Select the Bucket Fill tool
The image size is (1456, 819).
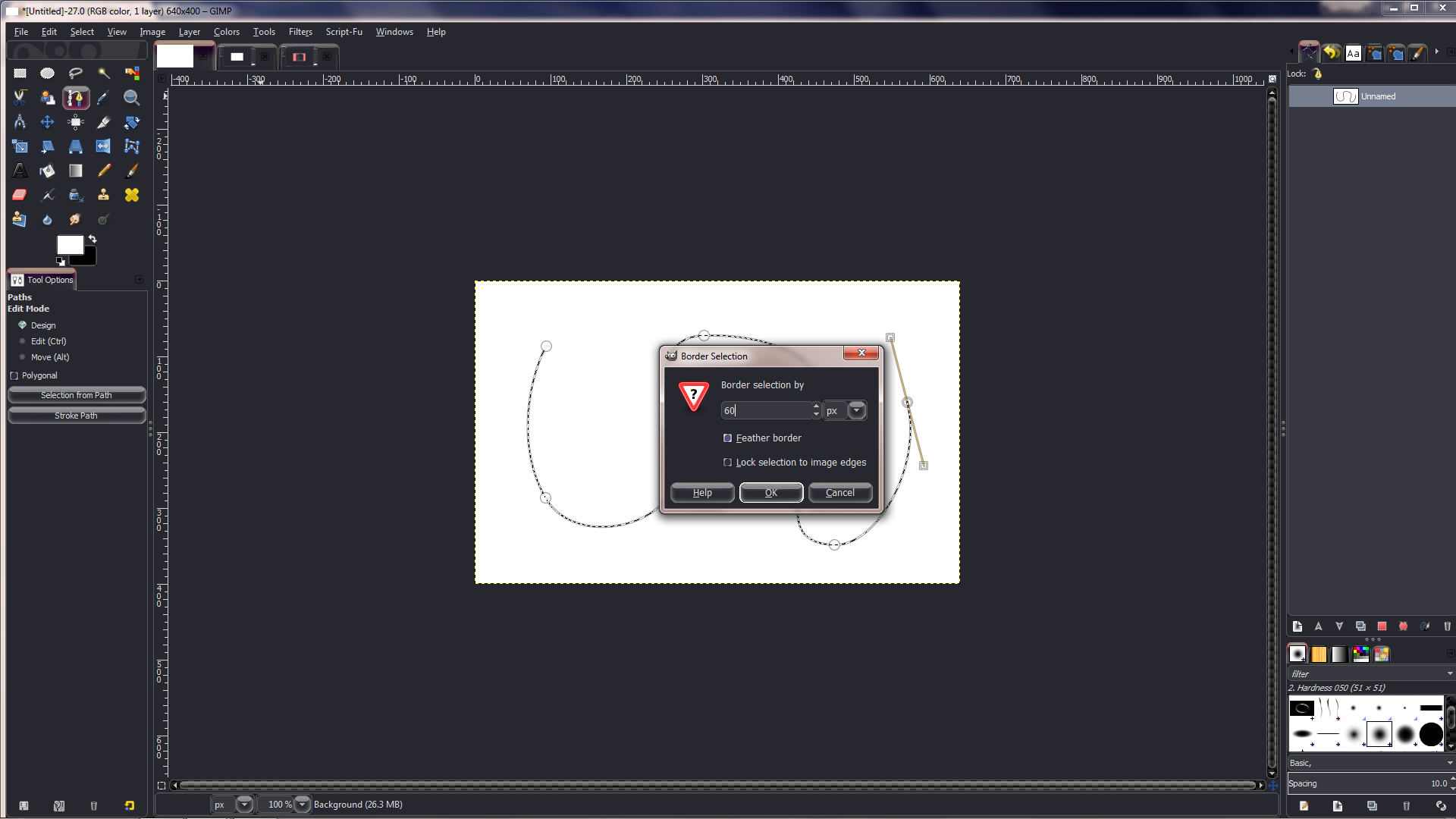pyautogui.click(x=48, y=171)
